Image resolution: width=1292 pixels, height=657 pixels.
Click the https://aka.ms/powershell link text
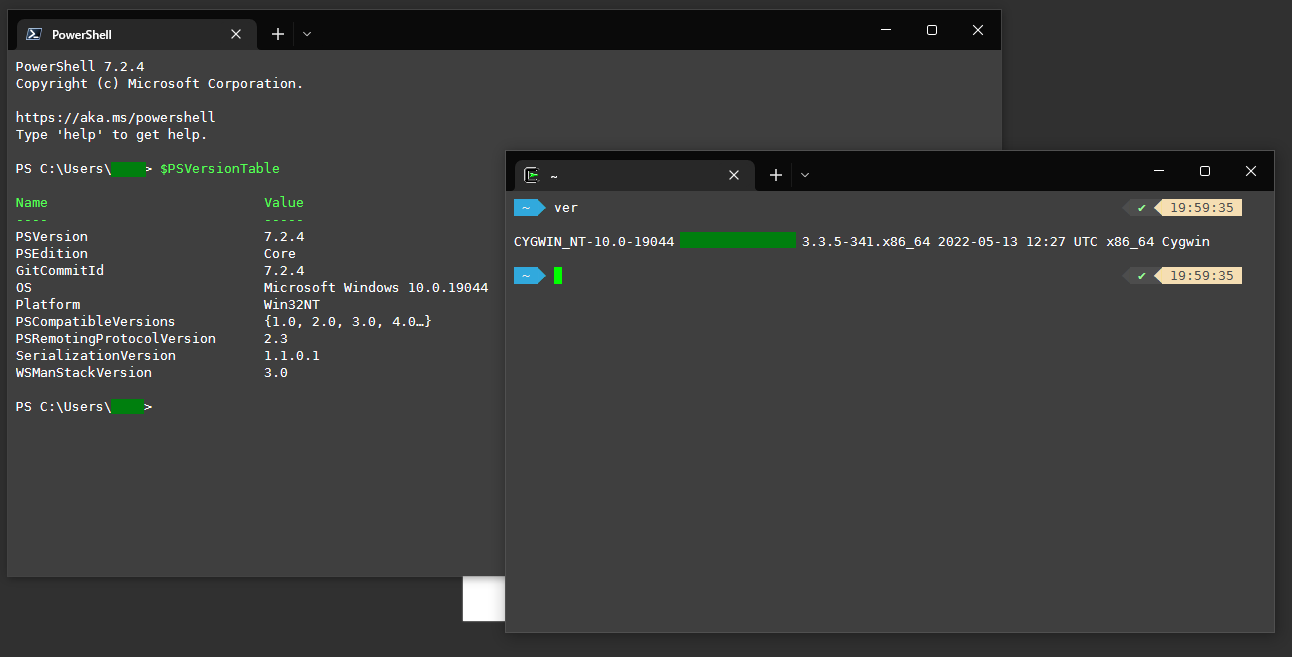click(x=116, y=117)
